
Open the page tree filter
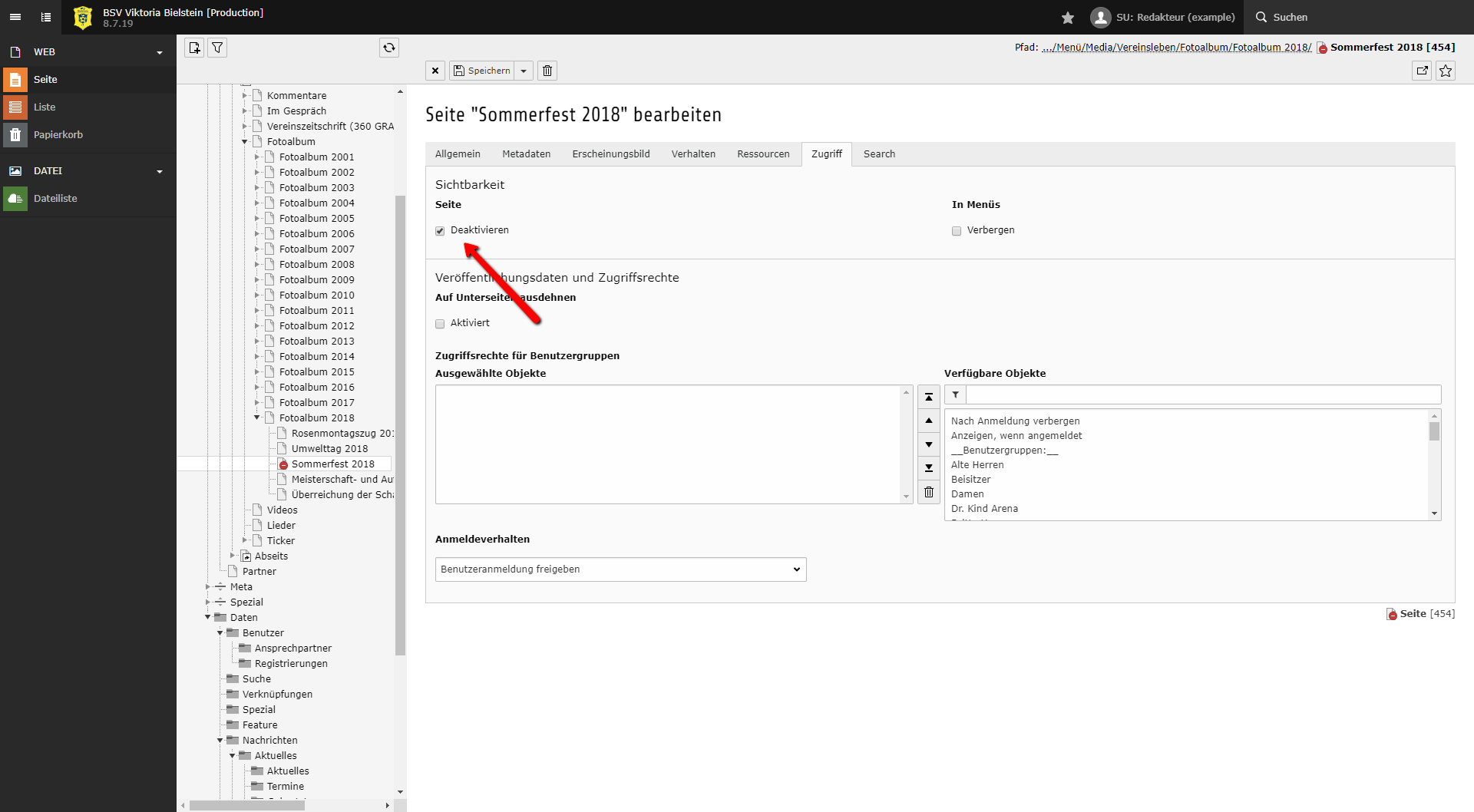click(x=217, y=48)
